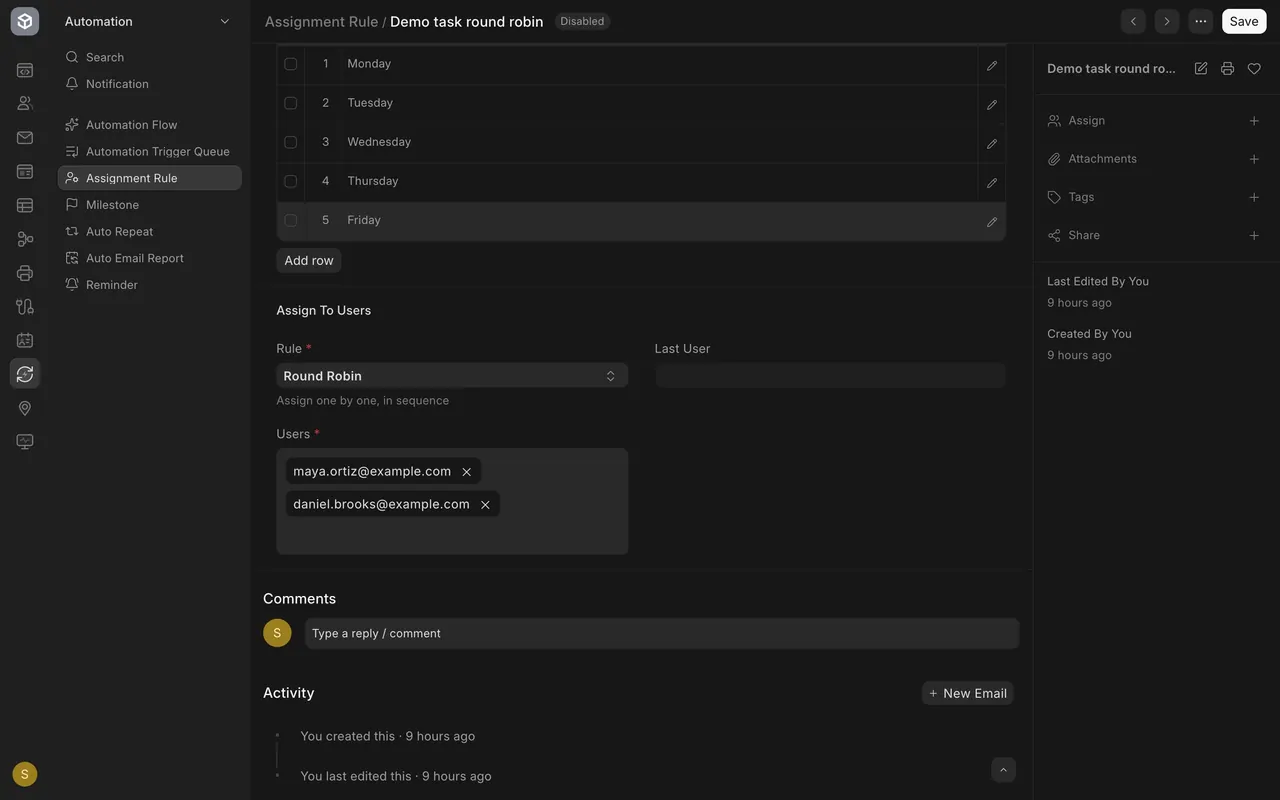
Task: Compose a New Email in Activity
Action: point(967,693)
